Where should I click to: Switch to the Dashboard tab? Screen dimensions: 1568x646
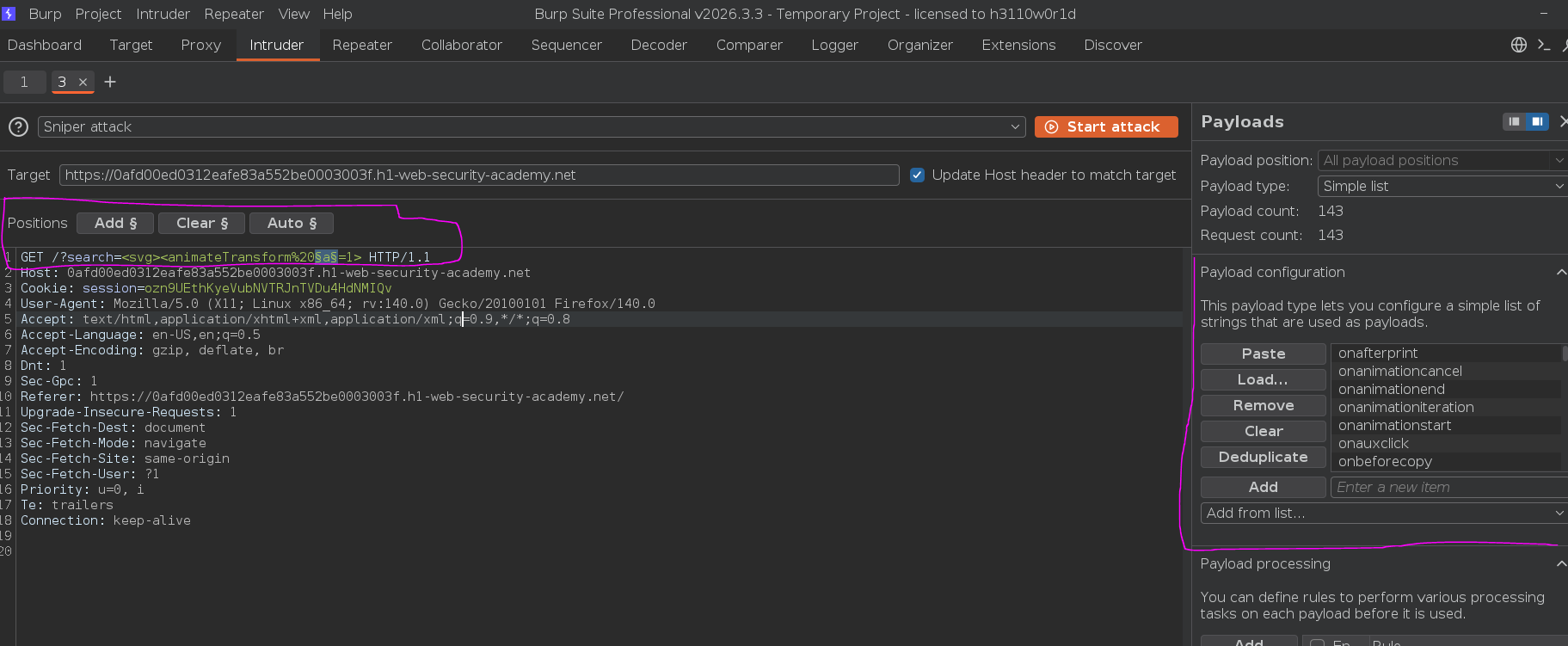pyautogui.click(x=45, y=45)
